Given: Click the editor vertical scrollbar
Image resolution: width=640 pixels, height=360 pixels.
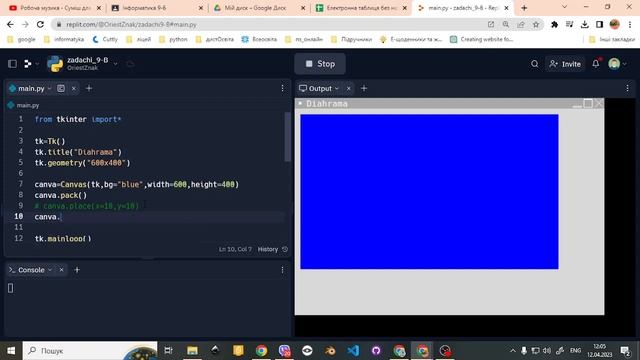Looking at the screenshot, I should 288,137.
